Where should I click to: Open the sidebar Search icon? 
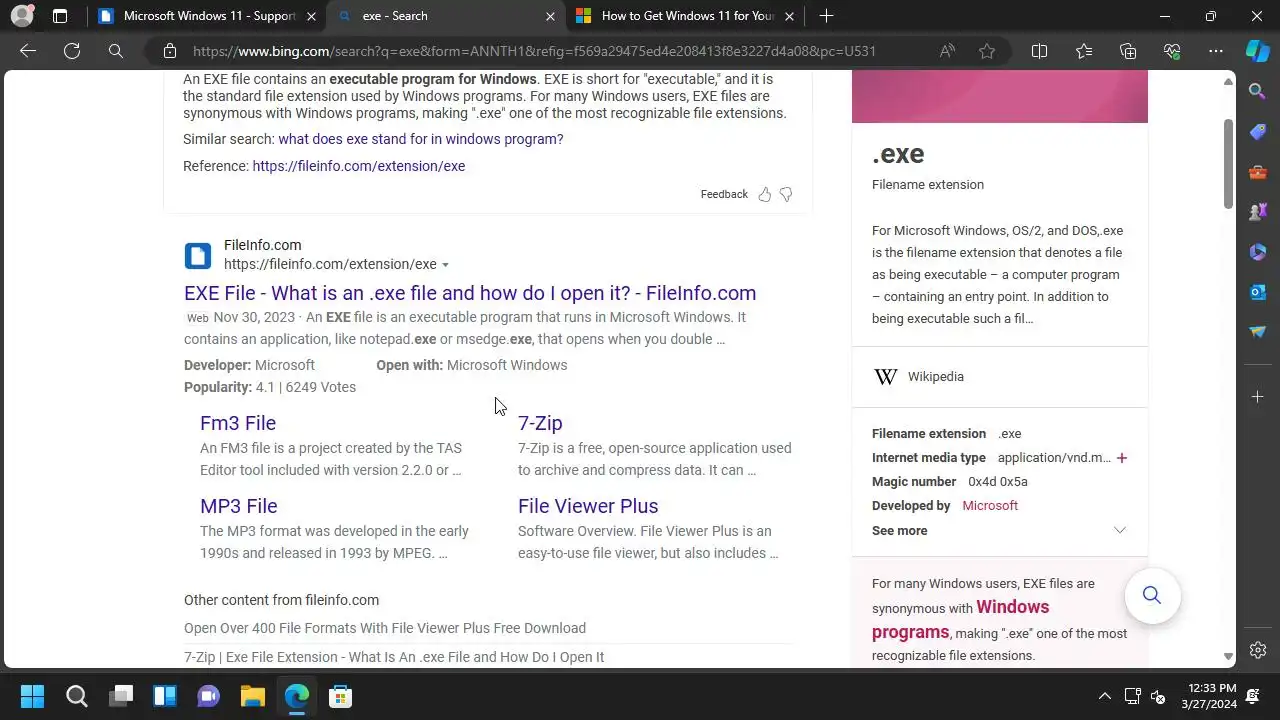pos(1258,92)
